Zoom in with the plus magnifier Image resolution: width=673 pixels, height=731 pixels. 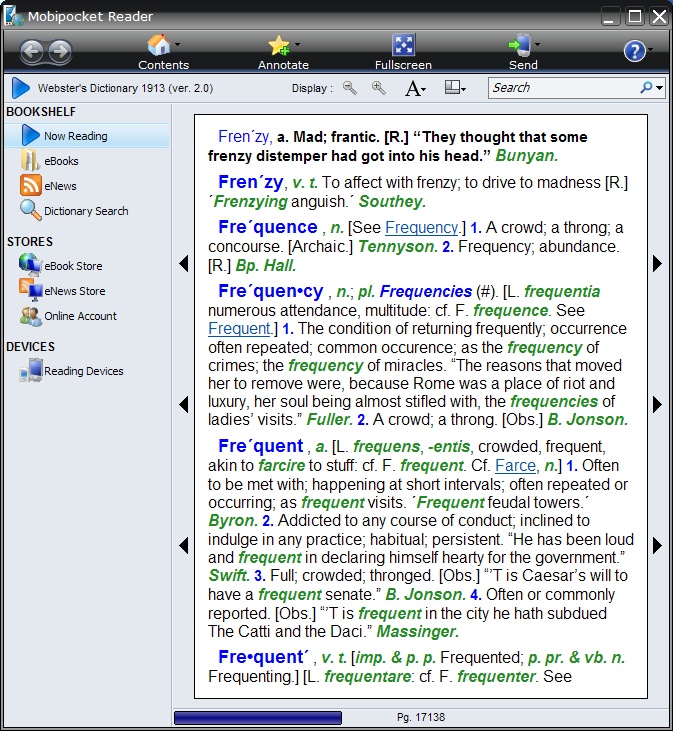[x=378, y=88]
